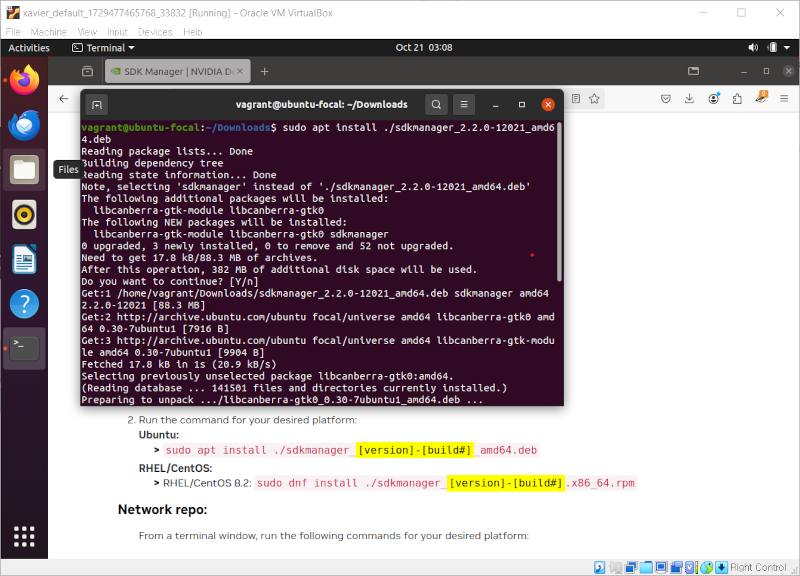Click the "RHEL/CentOS:" label on the page
Screen dimensions: 800x576
coord(176,468)
